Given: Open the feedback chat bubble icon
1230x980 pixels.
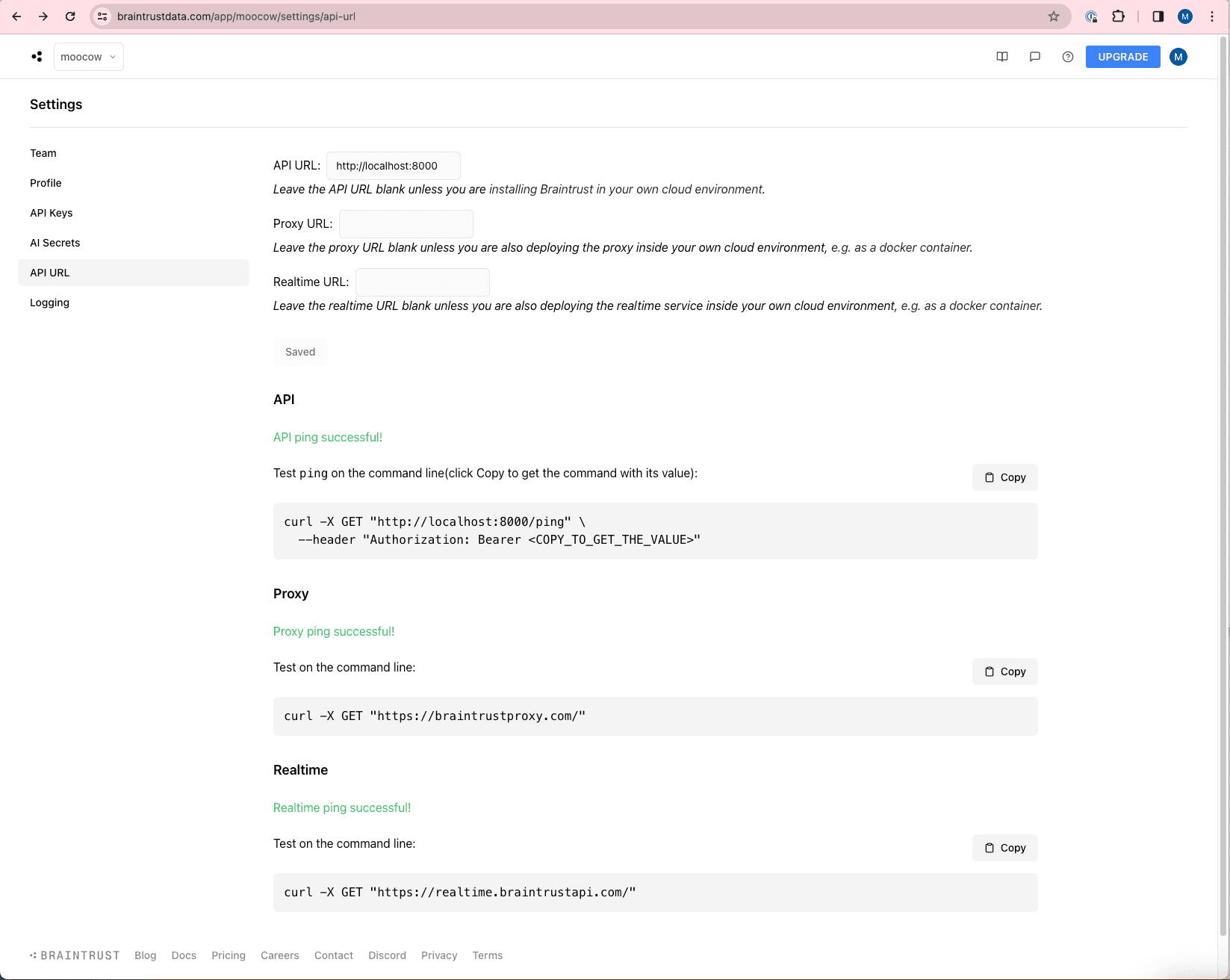Looking at the screenshot, I should 1034,56.
